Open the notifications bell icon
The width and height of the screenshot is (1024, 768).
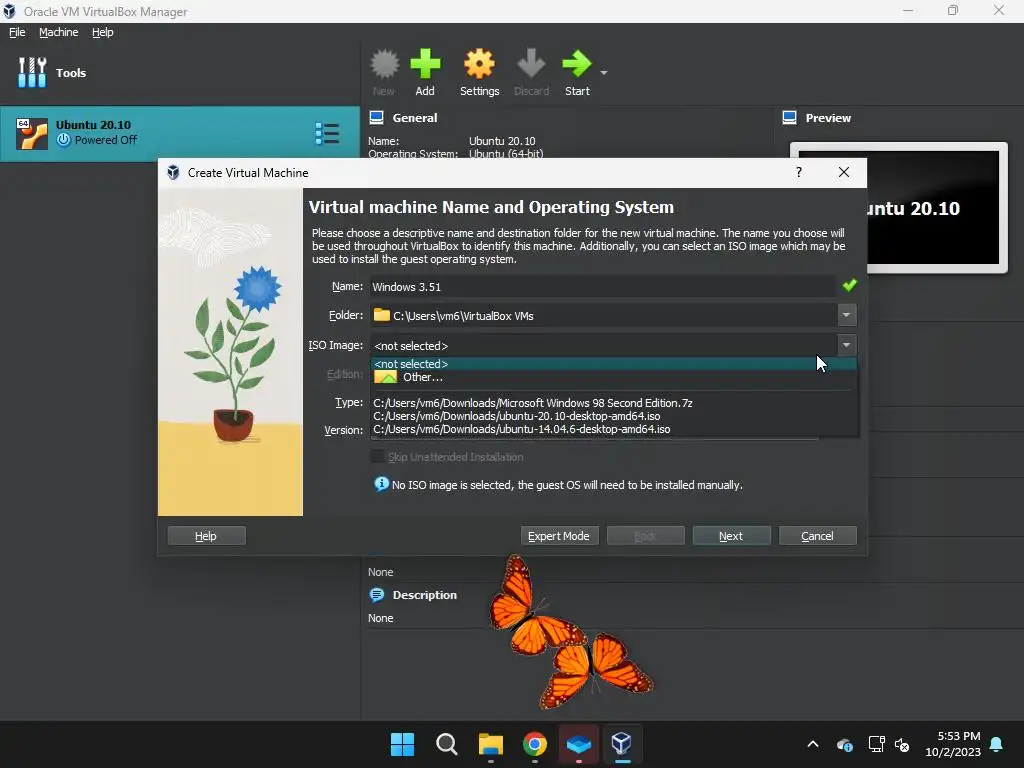(997, 744)
